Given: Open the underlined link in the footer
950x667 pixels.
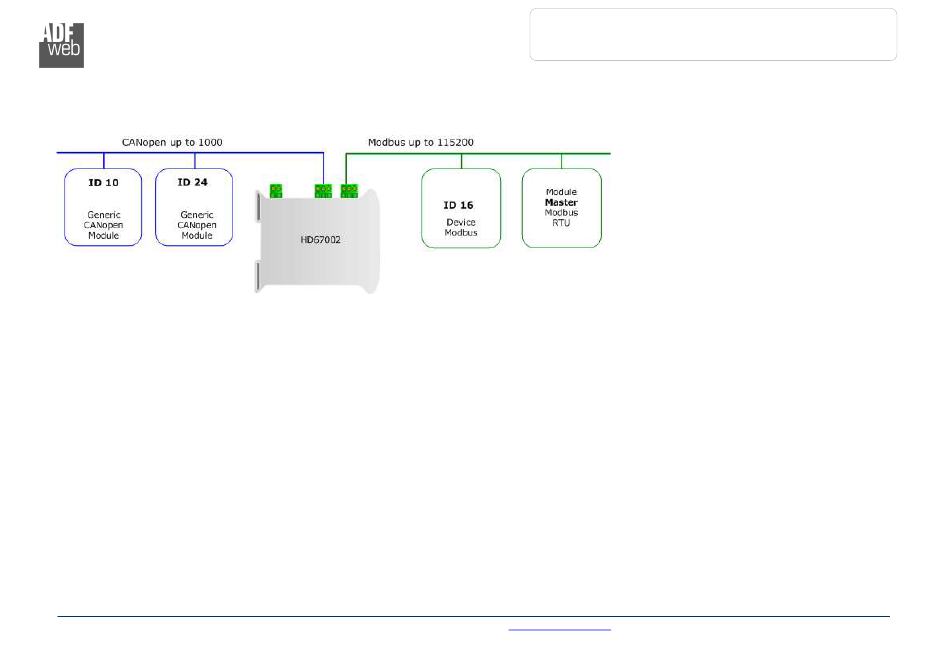Looking at the screenshot, I should point(559,630).
